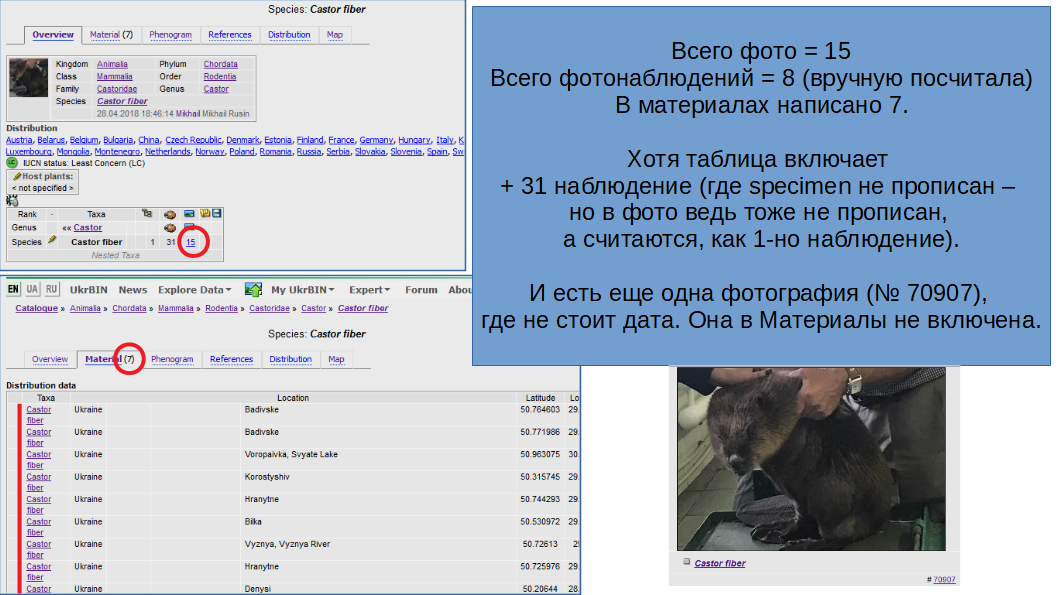
Task: Click the edit pencil in Species row
Action: pyautogui.click(x=52, y=241)
